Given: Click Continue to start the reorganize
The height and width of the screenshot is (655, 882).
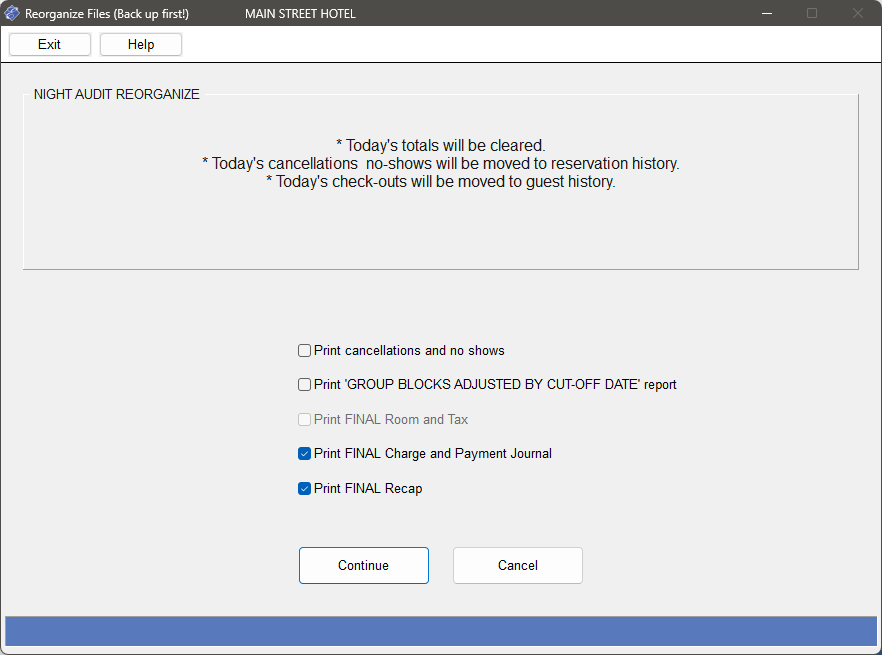Looking at the screenshot, I should click(x=363, y=566).
